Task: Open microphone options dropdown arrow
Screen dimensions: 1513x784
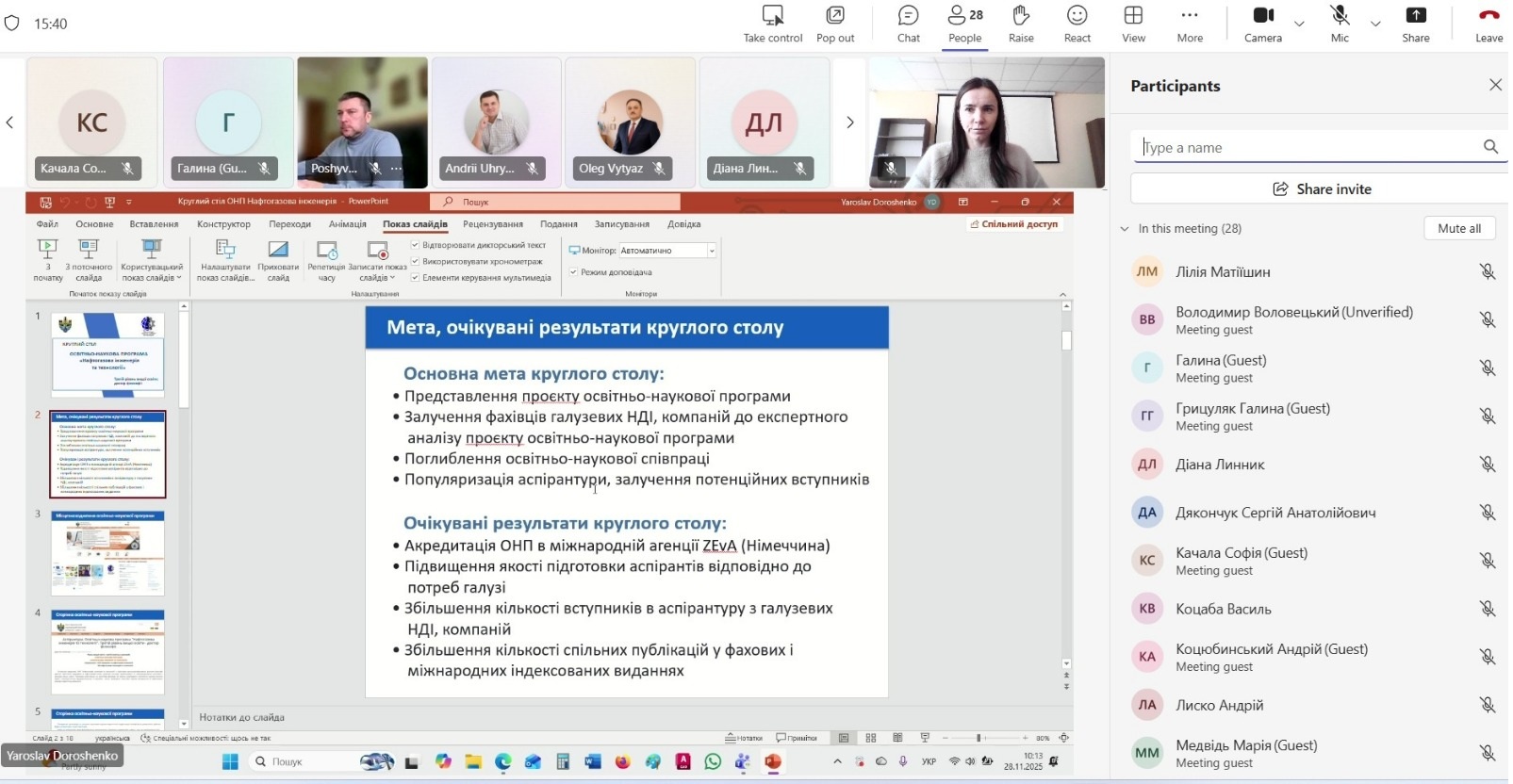Action: pos(1375,24)
